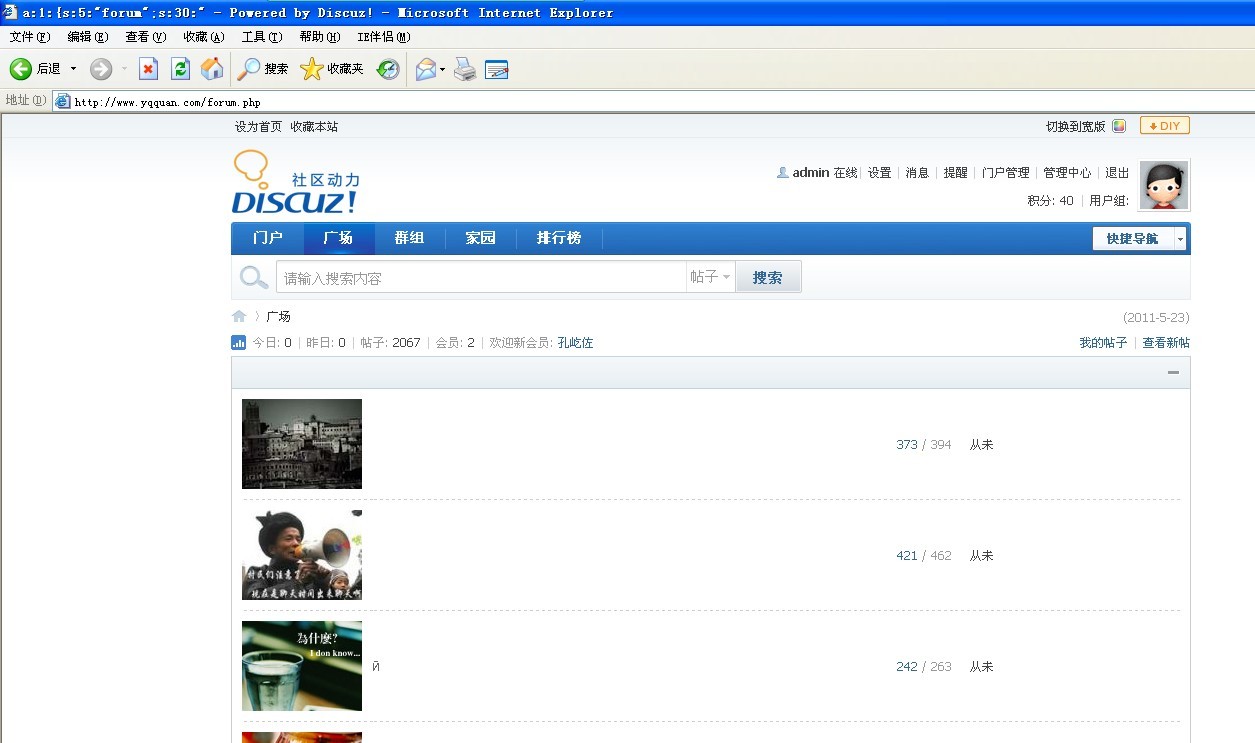Open the History clock icon

coord(388,69)
